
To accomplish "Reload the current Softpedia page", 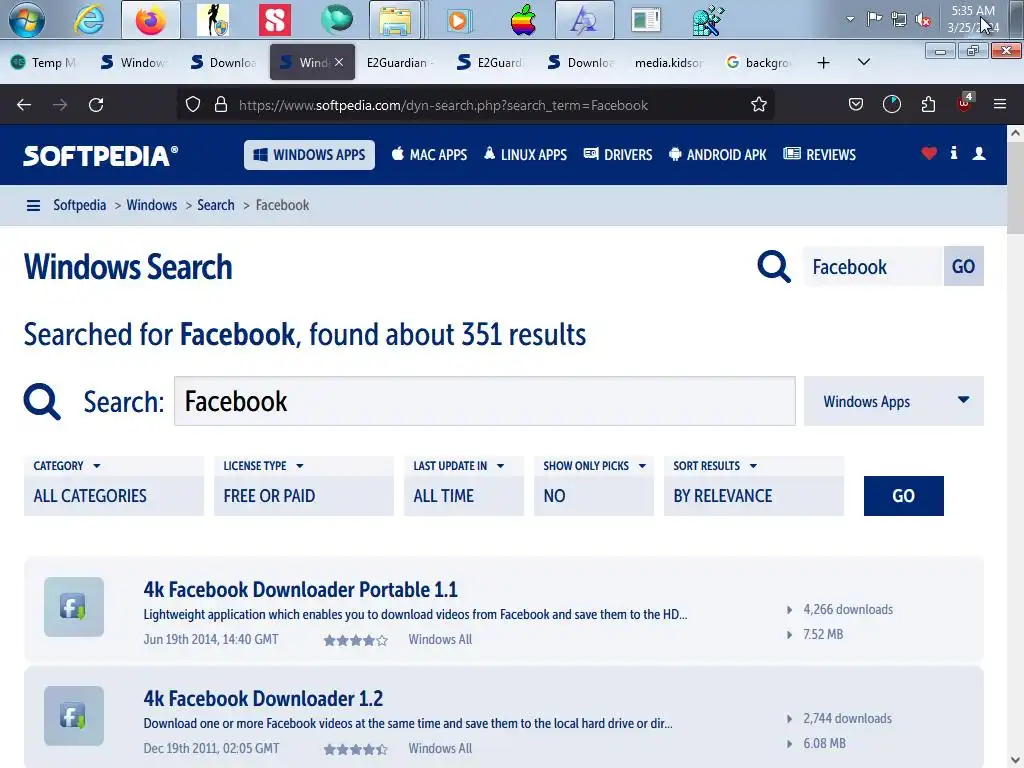I will pyautogui.click(x=96, y=104).
